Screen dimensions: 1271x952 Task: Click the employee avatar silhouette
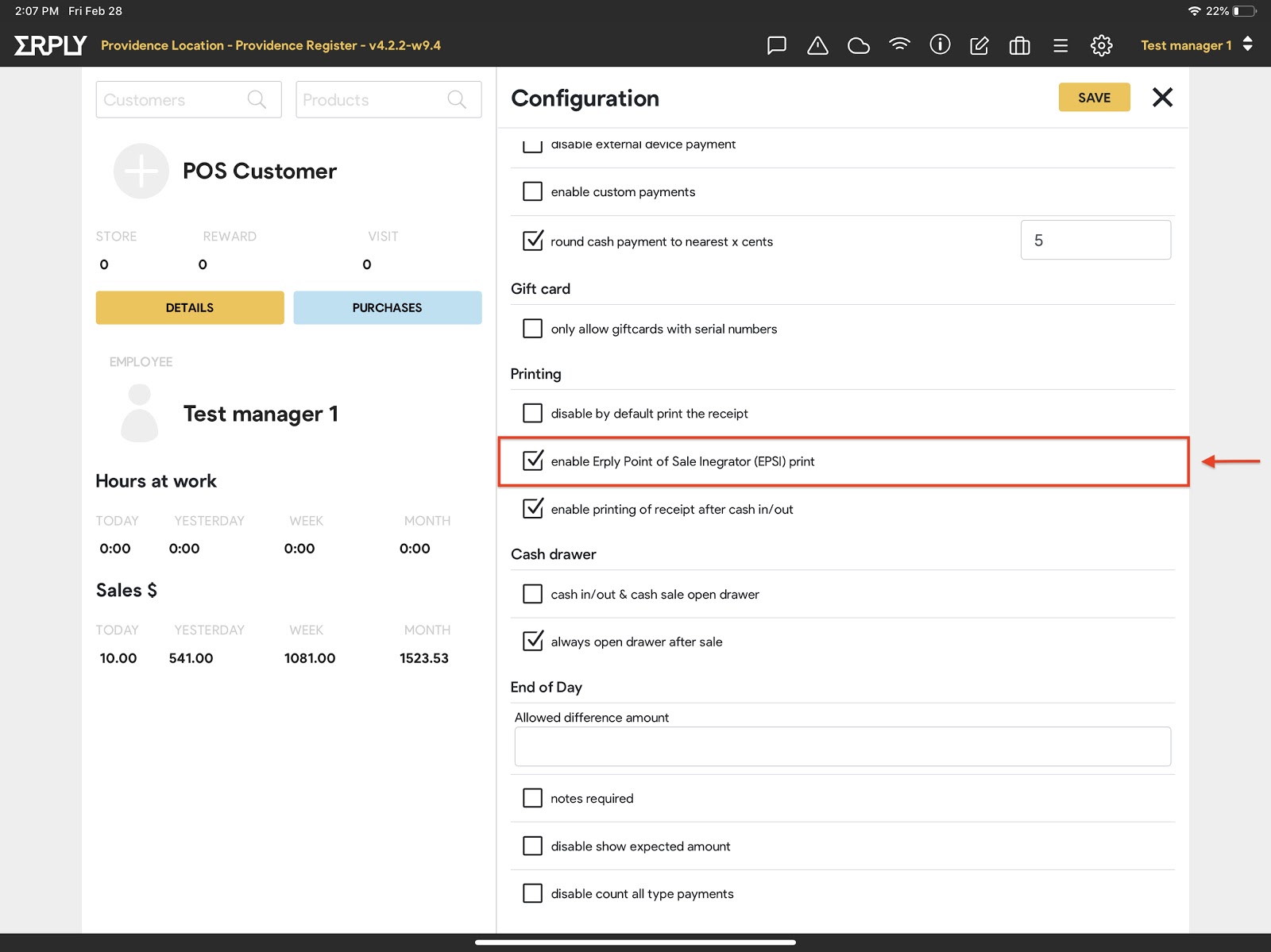(140, 413)
